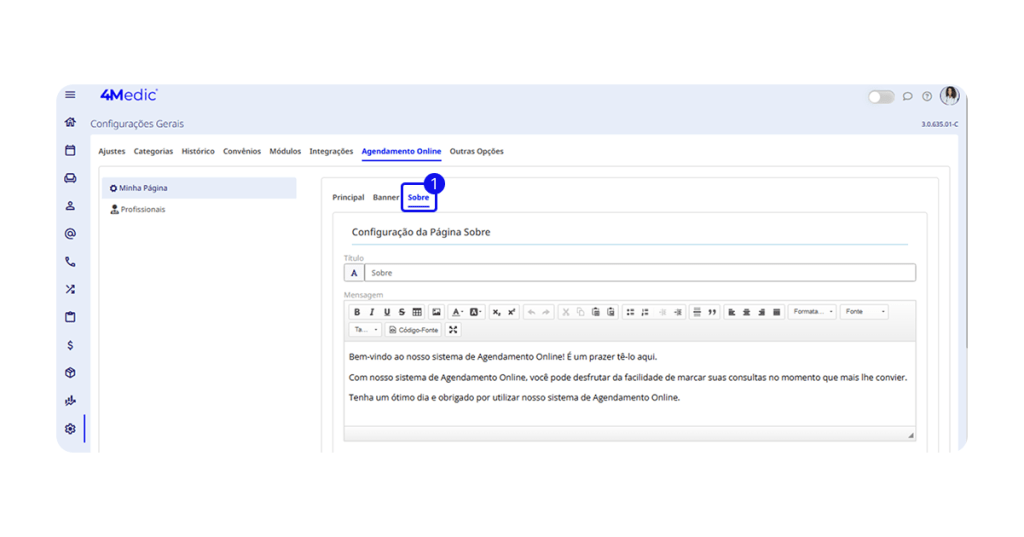This screenshot has height=537, width=1024.
Task: Toggle the switch in the top bar
Action: coord(881,97)
